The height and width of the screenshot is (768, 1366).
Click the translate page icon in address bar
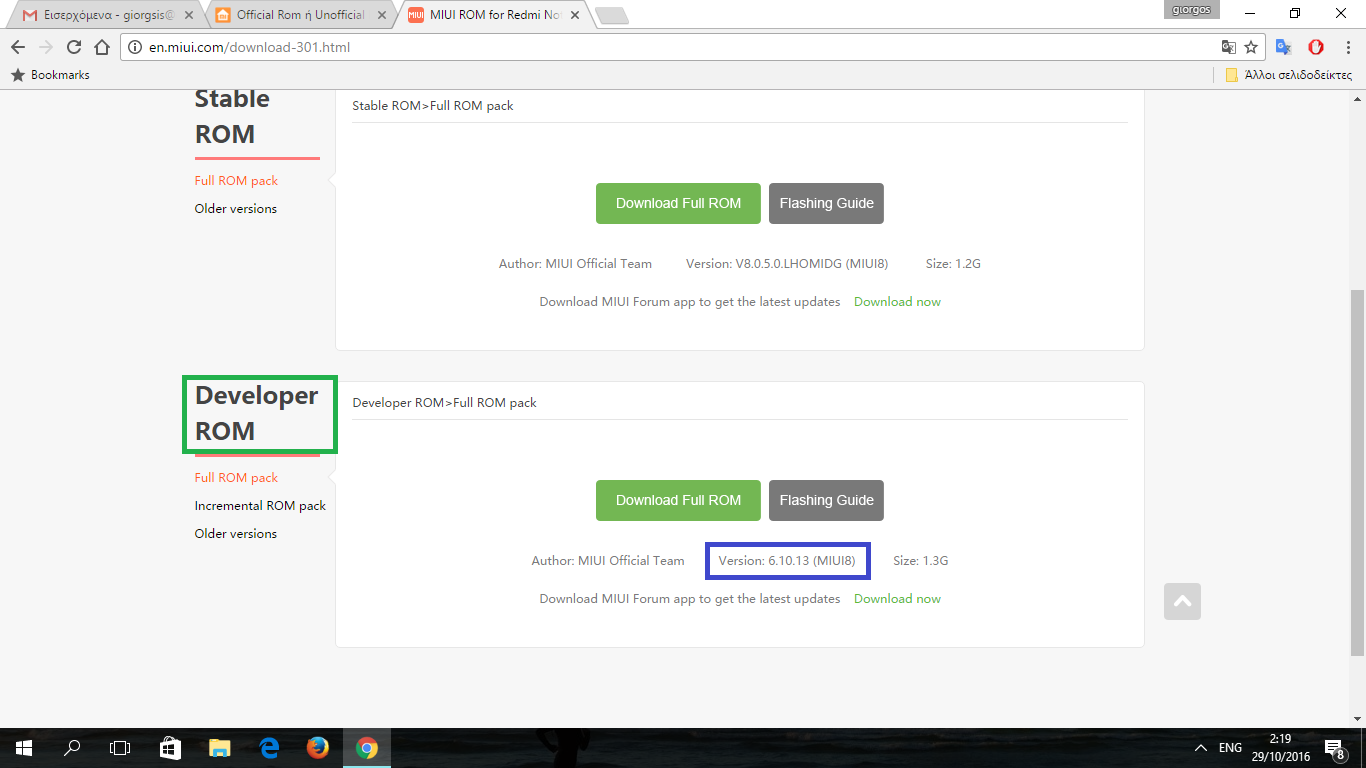(1228, 47)
